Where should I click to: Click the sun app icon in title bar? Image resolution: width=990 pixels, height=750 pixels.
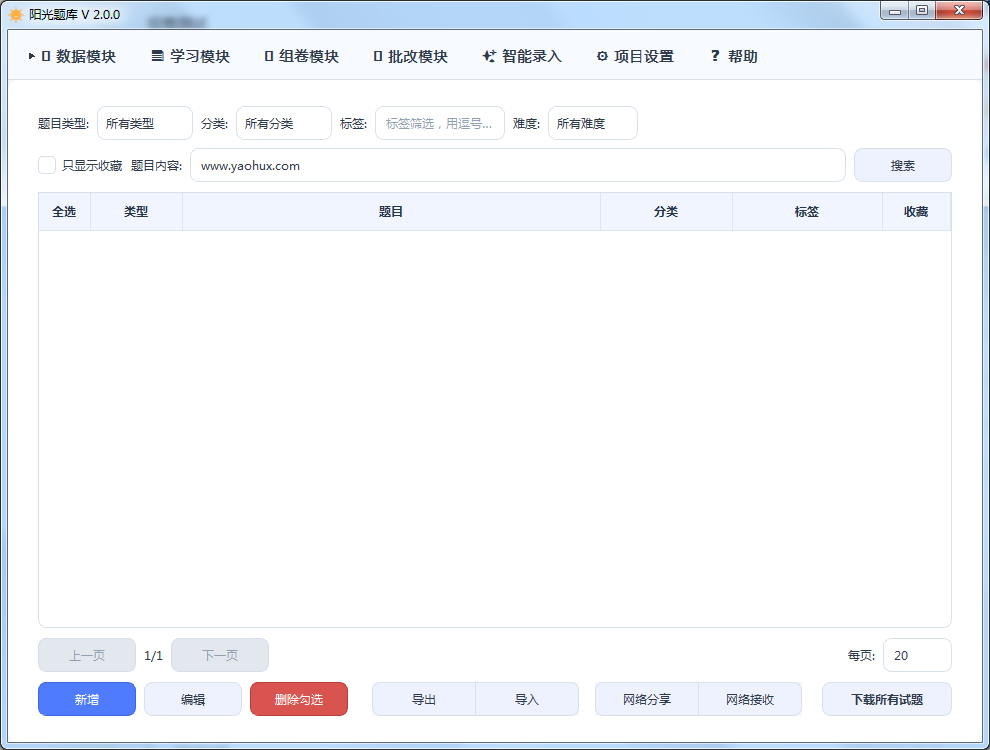coord(16,14)
